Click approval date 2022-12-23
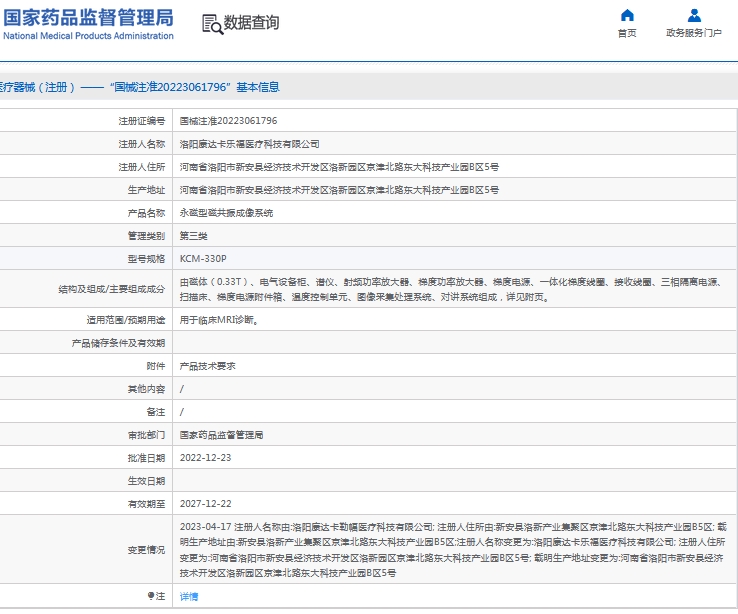738x614 pixels. point(206,458)
